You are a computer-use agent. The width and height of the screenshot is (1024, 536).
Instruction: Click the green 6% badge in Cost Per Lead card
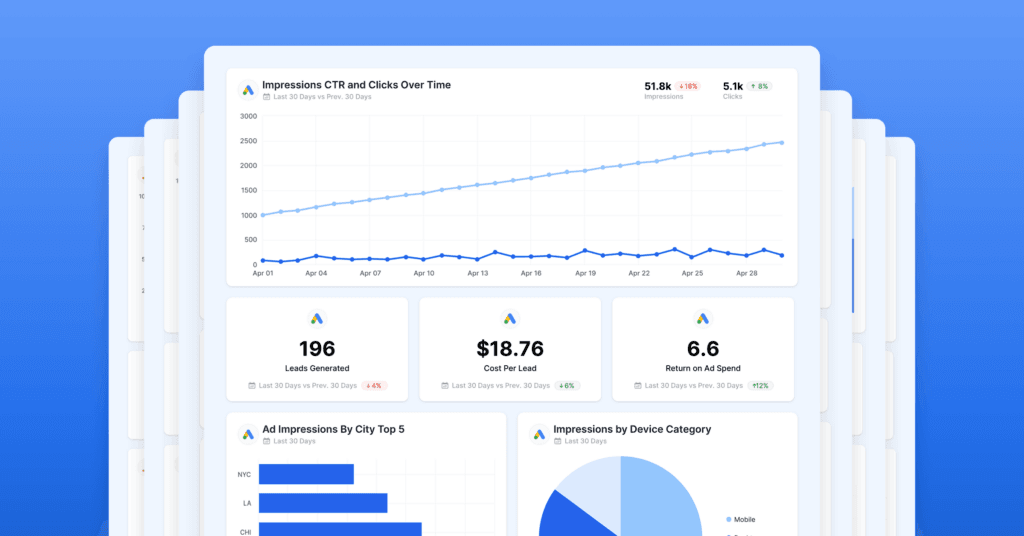(x=567, y=386)
